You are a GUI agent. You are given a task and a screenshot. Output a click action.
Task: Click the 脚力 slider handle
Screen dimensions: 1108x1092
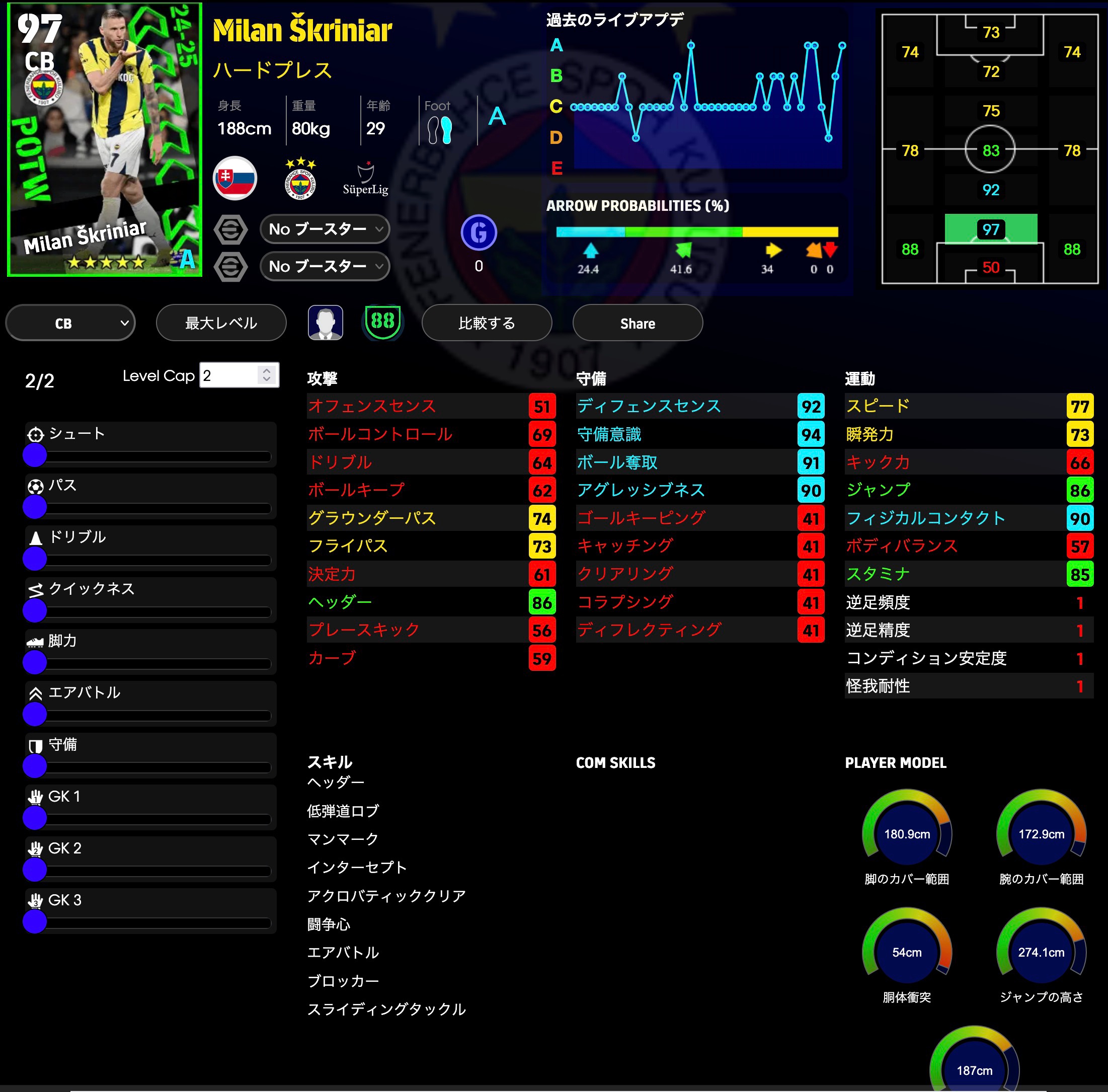tap(34, 662)
